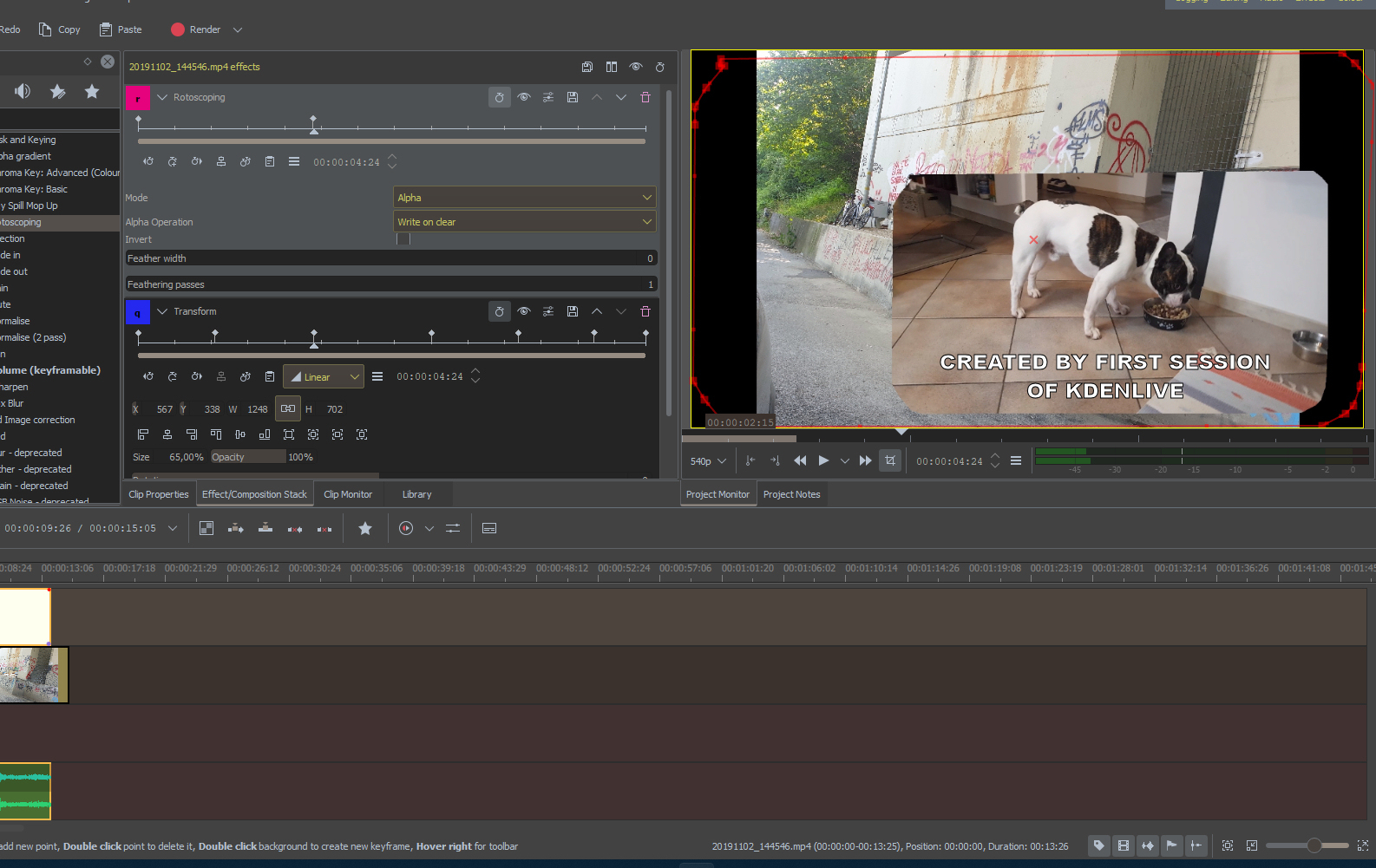Fast forward the project monitor
Image resolution: width=1376 pixels, height=868 pixels.
coord(866,460)
